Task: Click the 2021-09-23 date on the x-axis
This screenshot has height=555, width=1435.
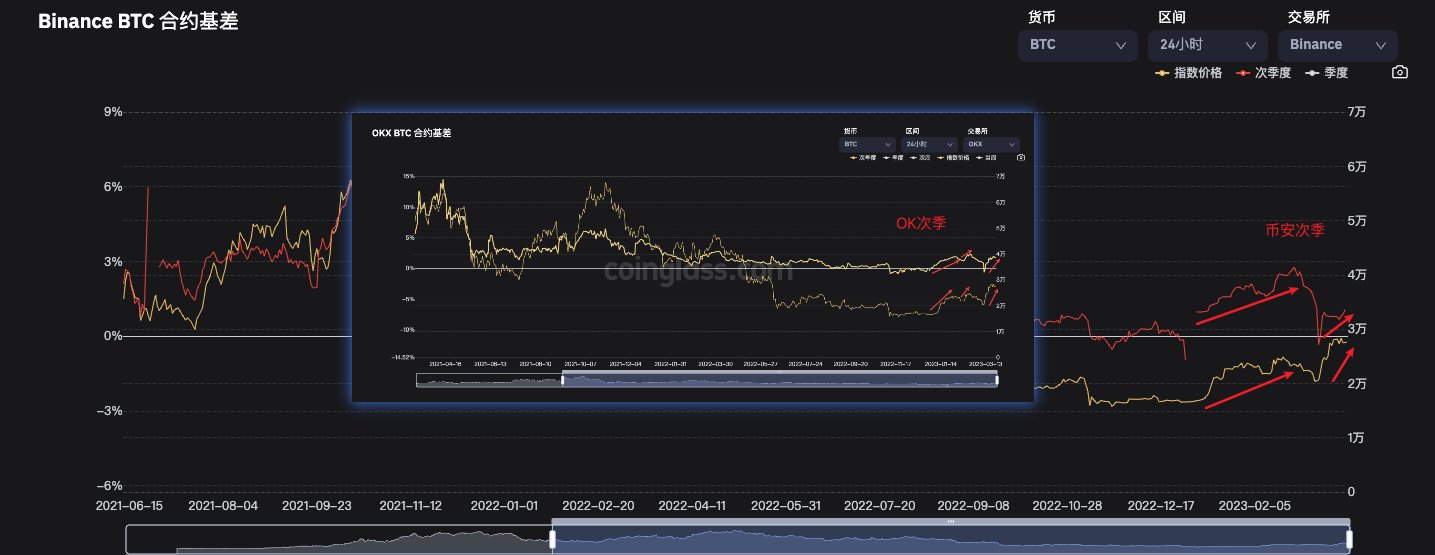Action: [317, 506]
